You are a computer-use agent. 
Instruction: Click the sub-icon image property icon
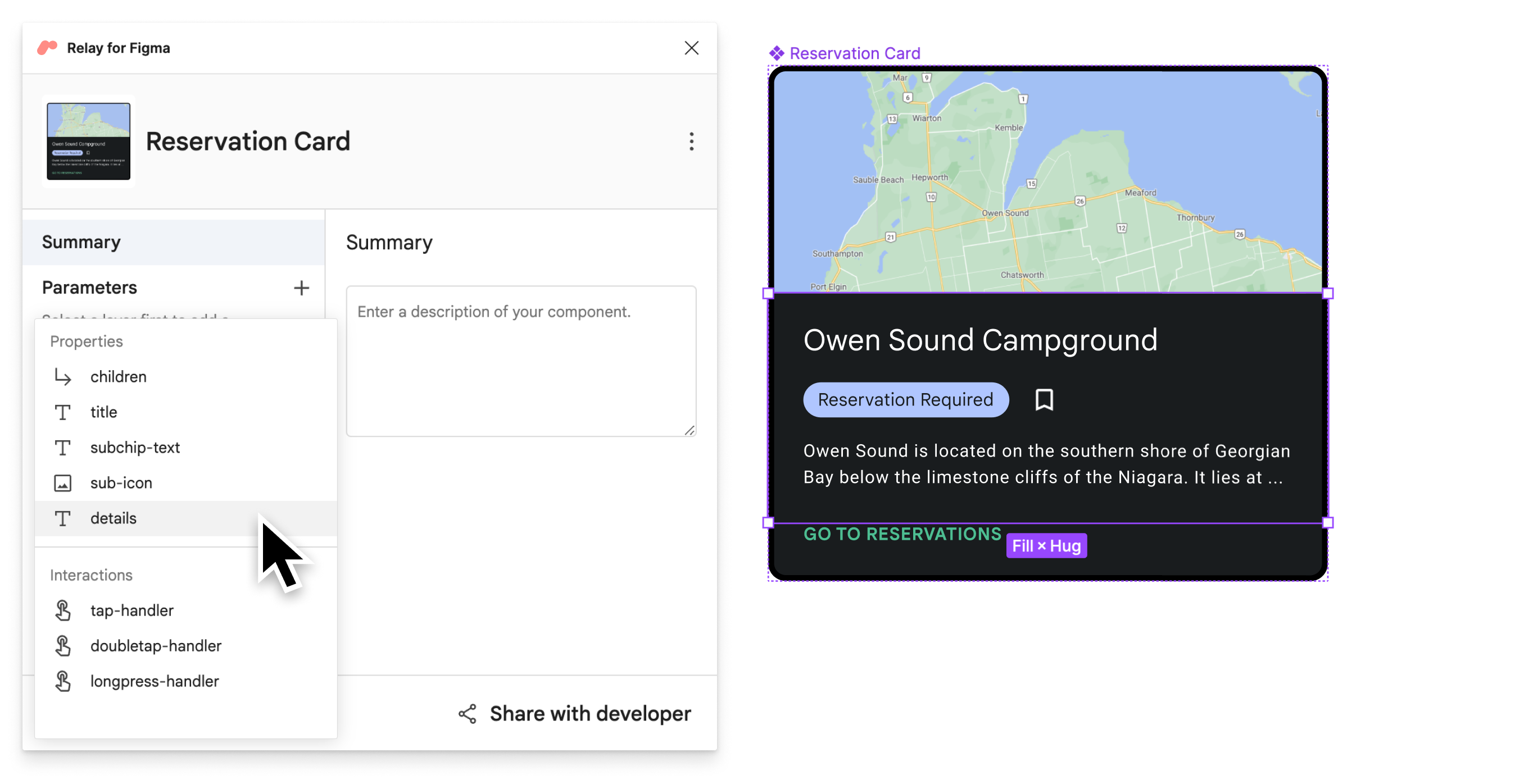pos(62,482)
